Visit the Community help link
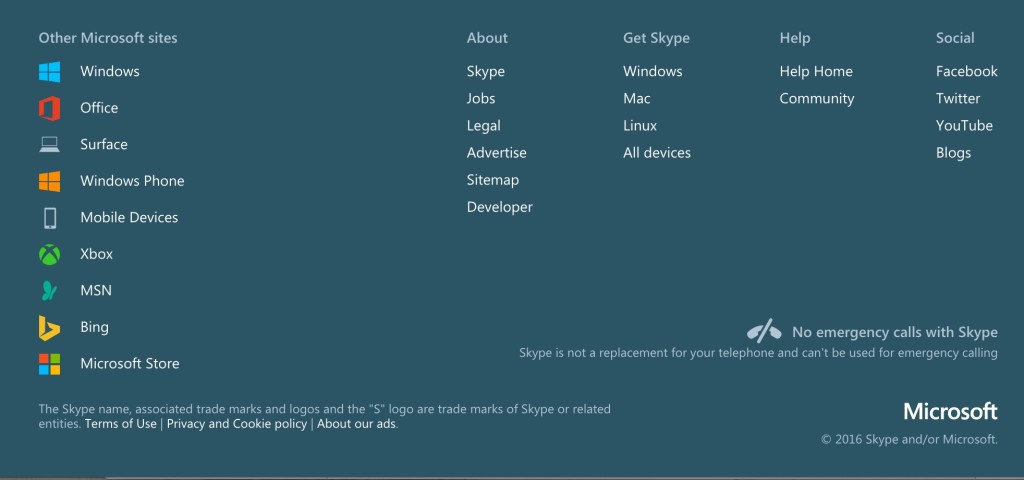Screen dimensions: 1024x480 coord(817,99)
